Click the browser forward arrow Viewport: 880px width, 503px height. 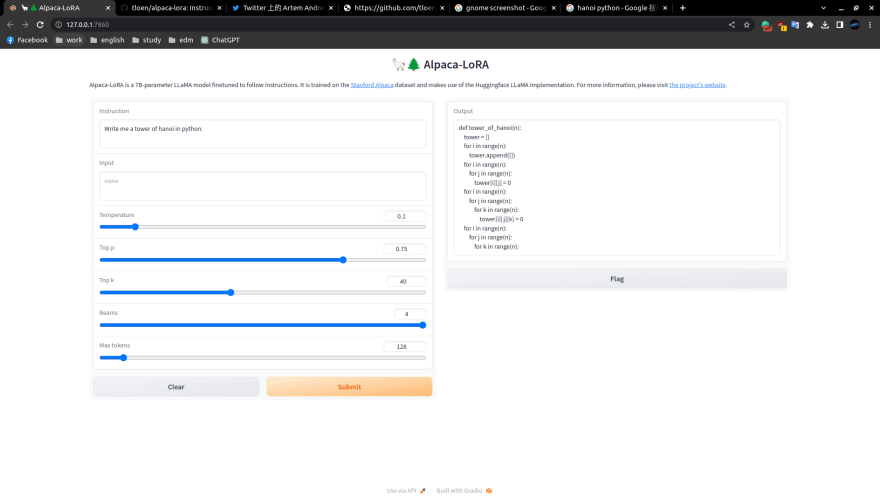[x=25, y=25]
